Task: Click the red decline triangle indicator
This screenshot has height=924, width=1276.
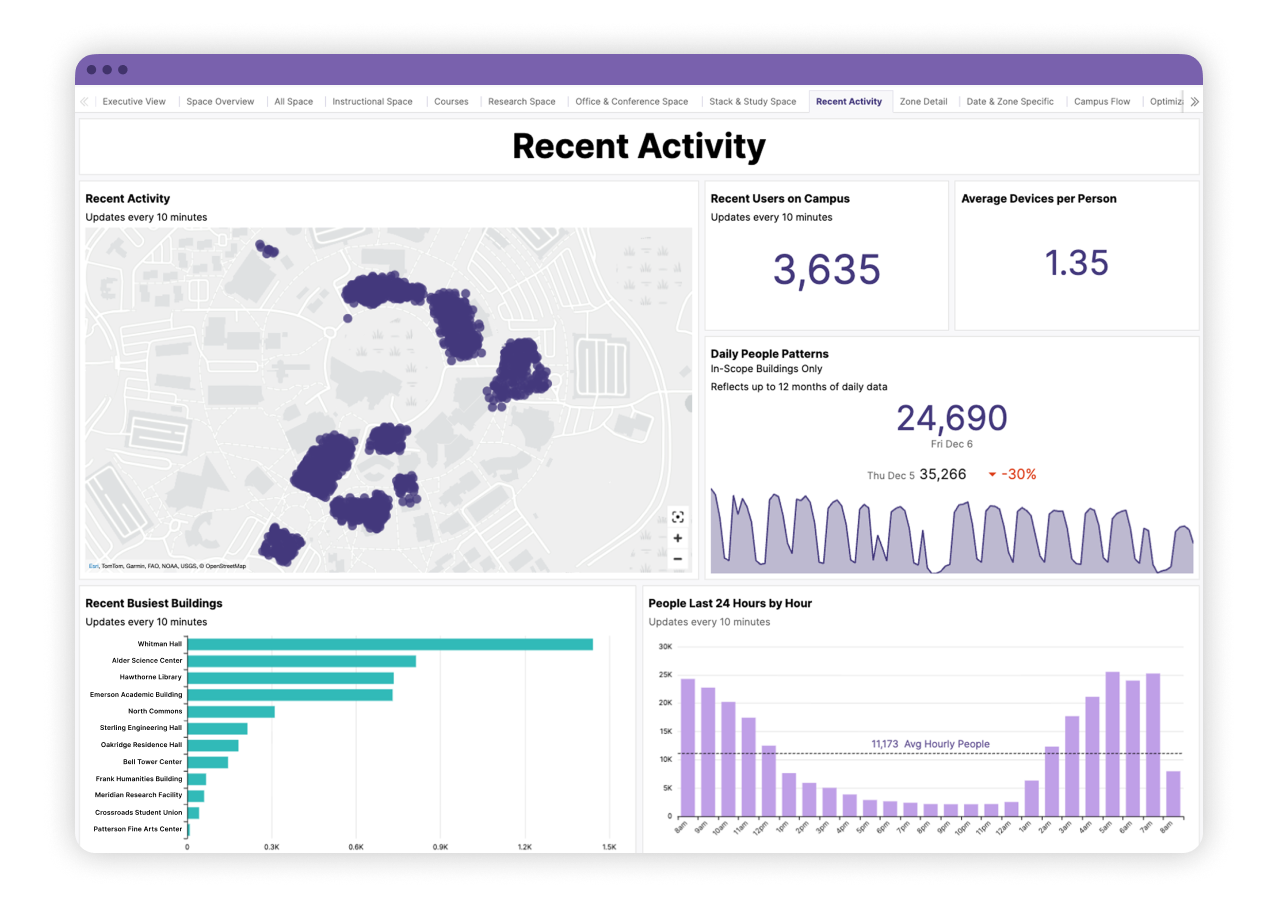Action: [x=991, y=474]
